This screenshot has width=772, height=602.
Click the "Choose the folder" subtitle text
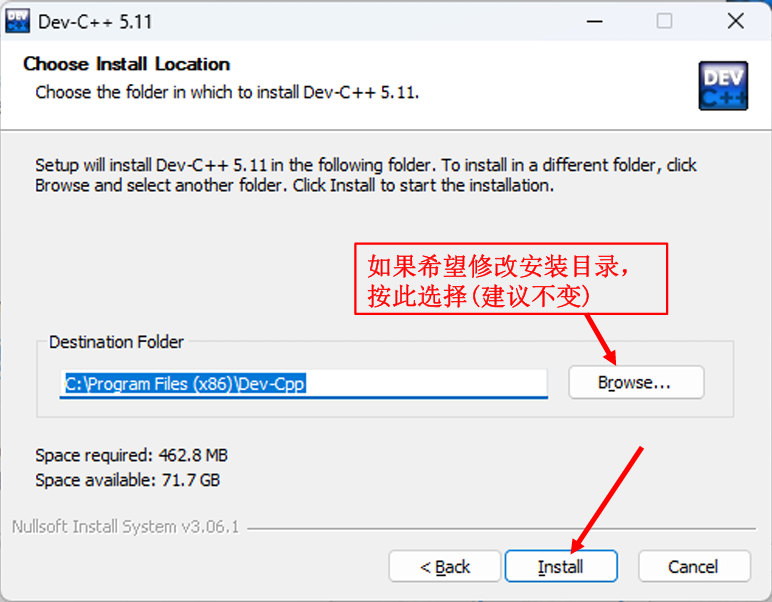[x=227, y=92]
